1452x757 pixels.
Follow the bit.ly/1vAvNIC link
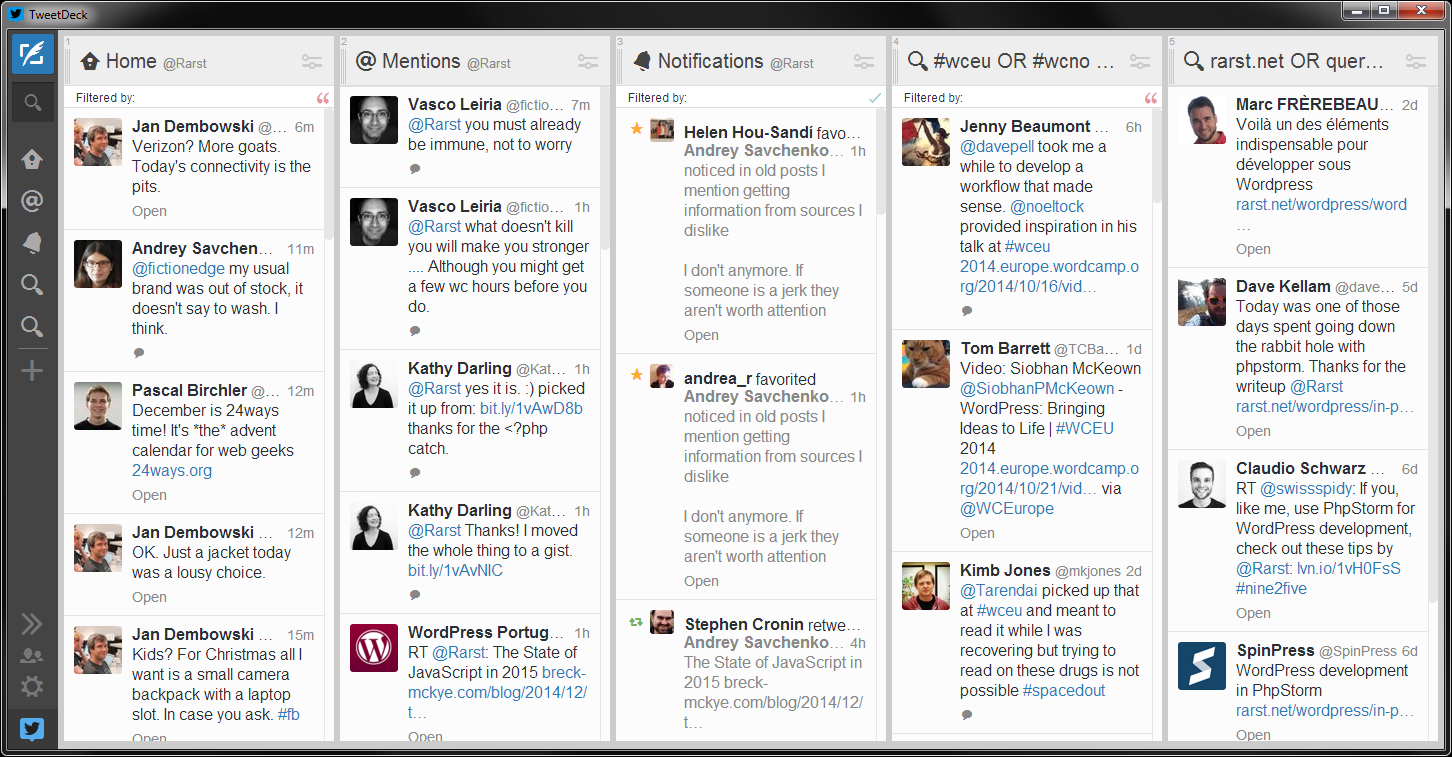click(x=455, y=570)
